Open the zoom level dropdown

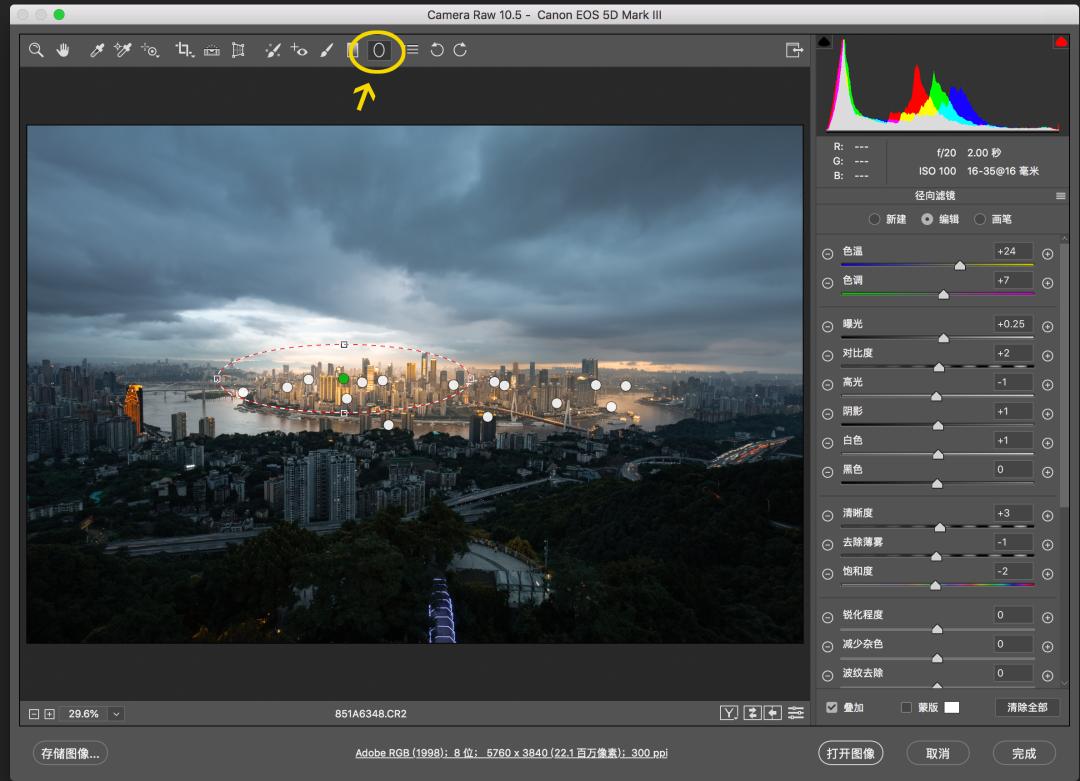pyautogui.click(x=117, y=714)
